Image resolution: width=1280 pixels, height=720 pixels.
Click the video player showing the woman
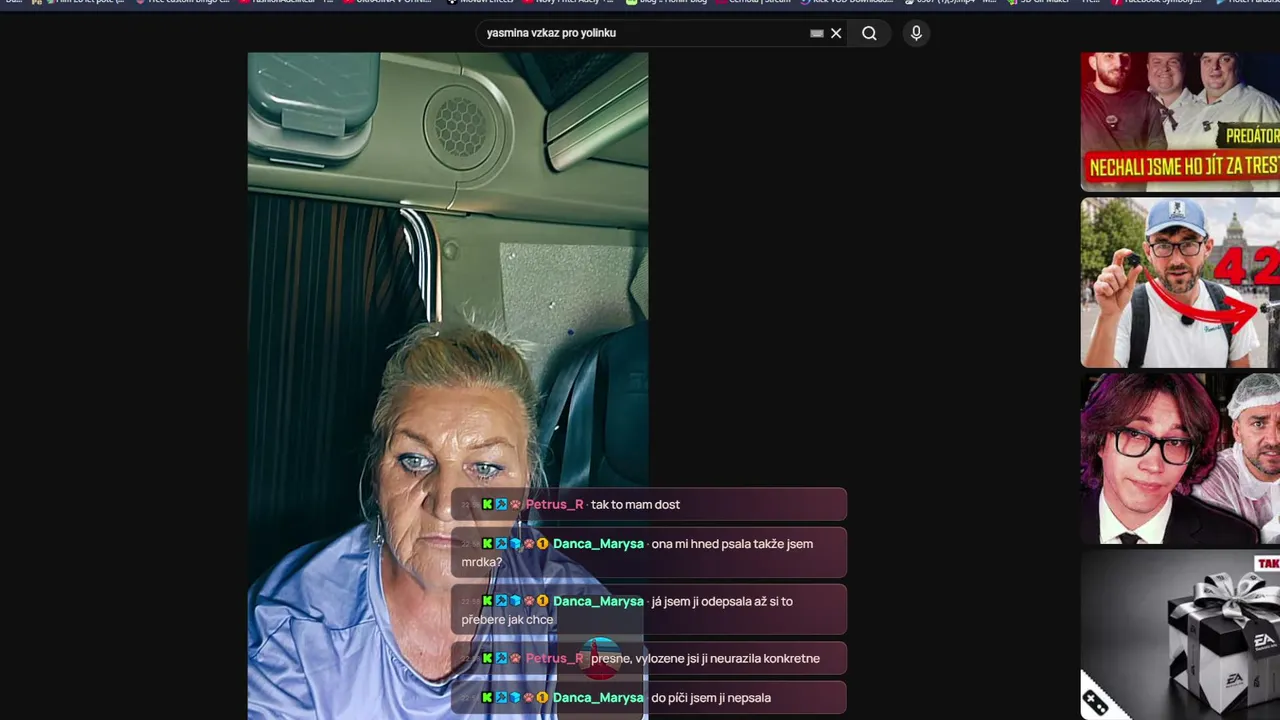pyautogui.click(x=448, y=386)
